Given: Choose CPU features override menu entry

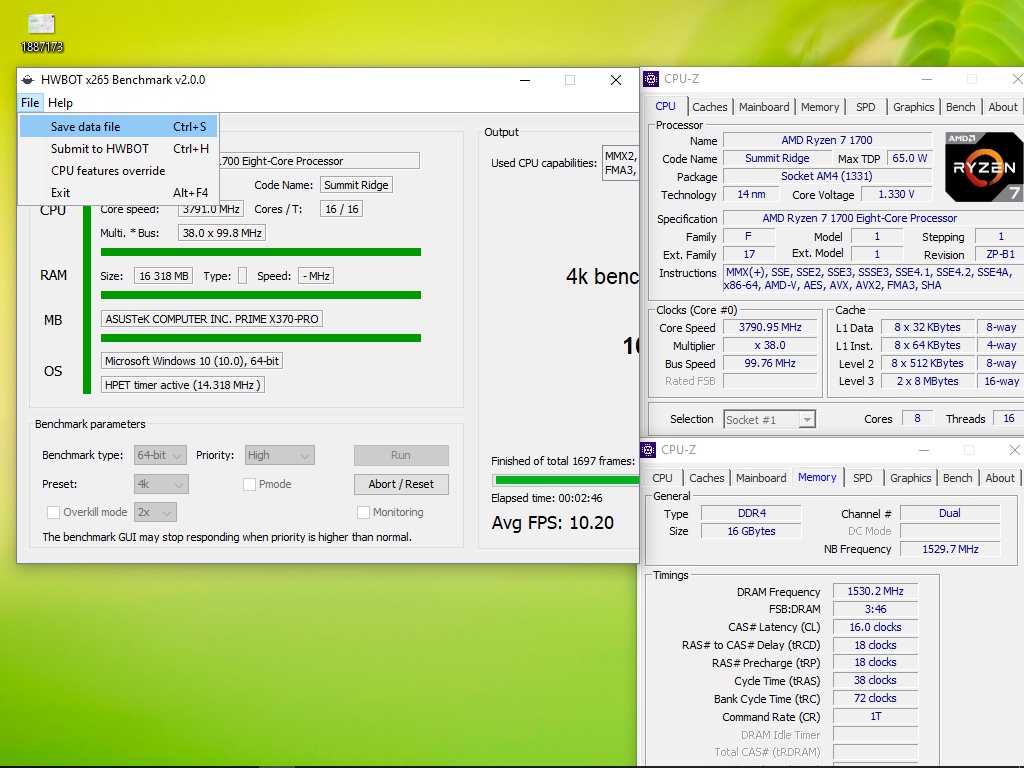Looking at the screenshot, I should click(x=118, y=171).
